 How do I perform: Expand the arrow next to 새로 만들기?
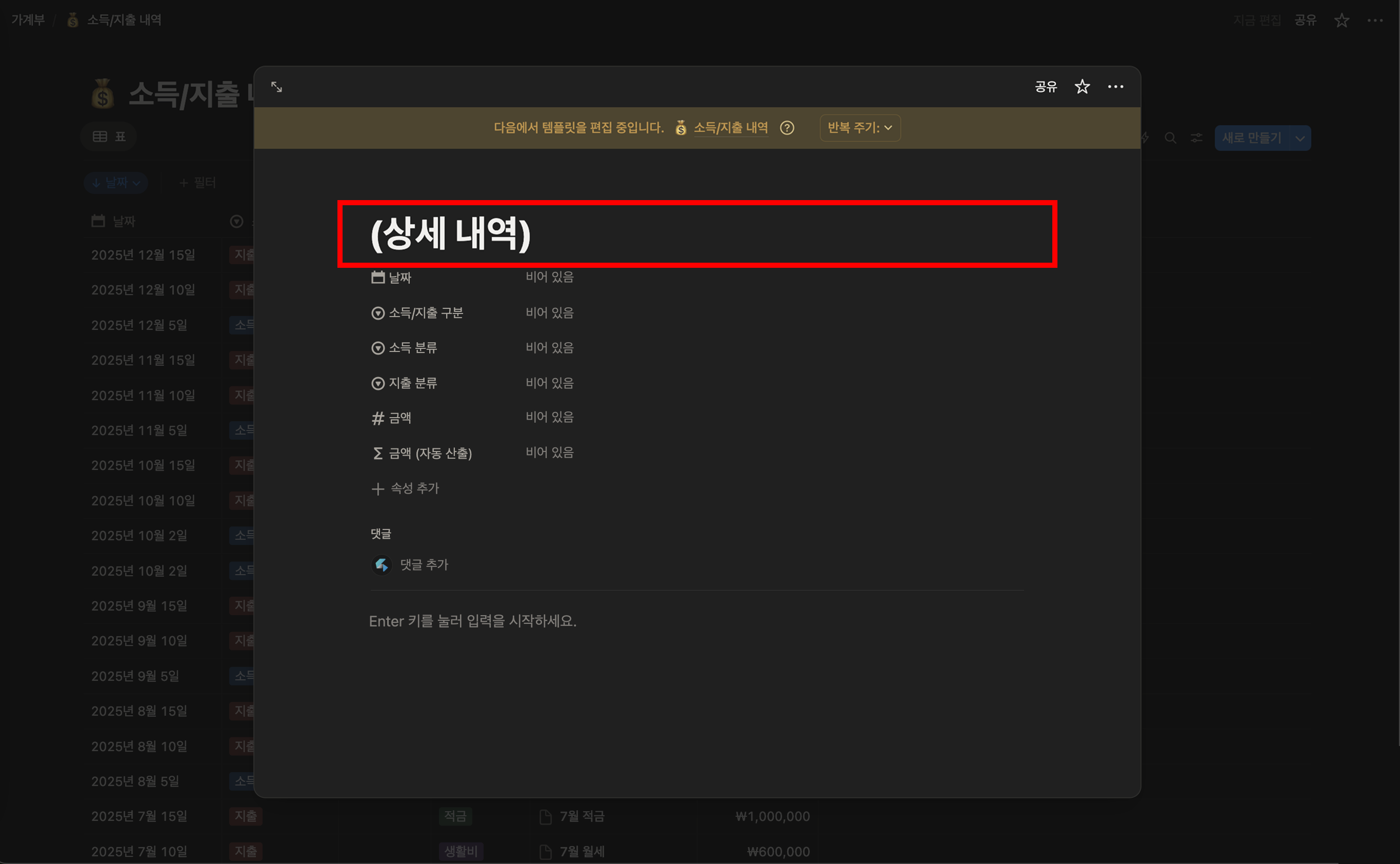pyautogui.click(x=1299, y=139)
